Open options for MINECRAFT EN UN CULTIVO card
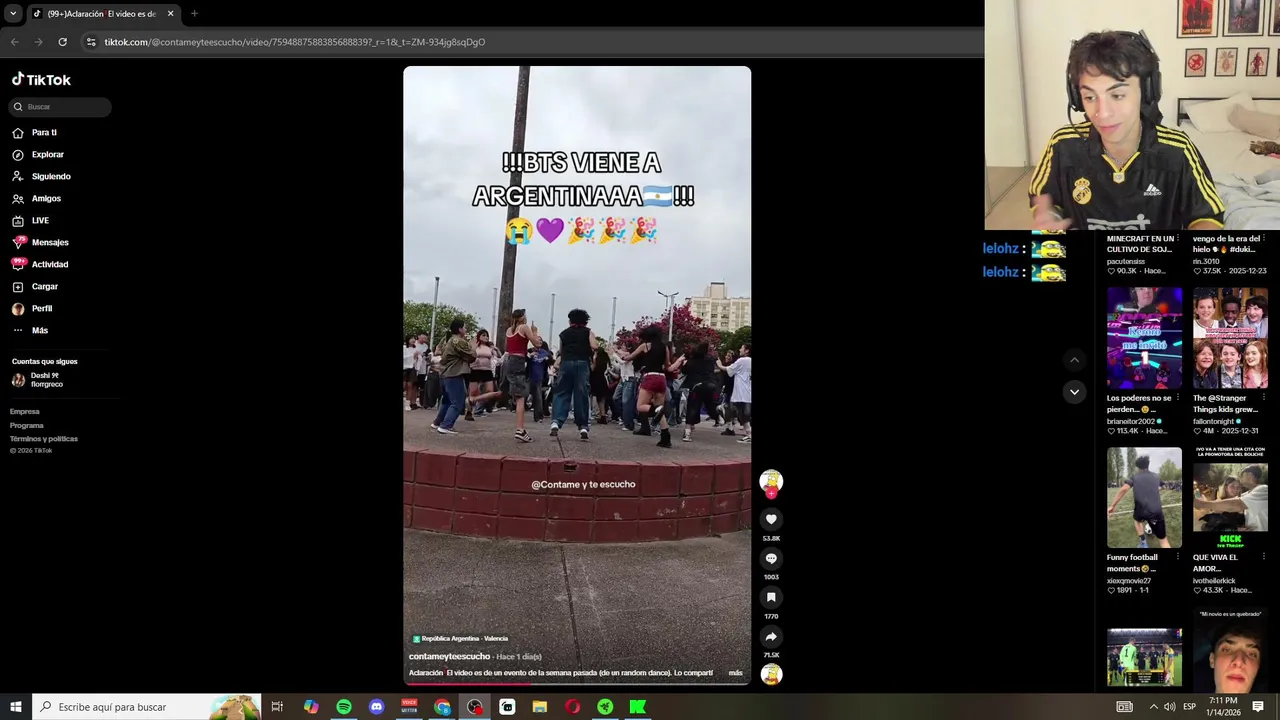The image size is (1280, 720). (1177, 239)
